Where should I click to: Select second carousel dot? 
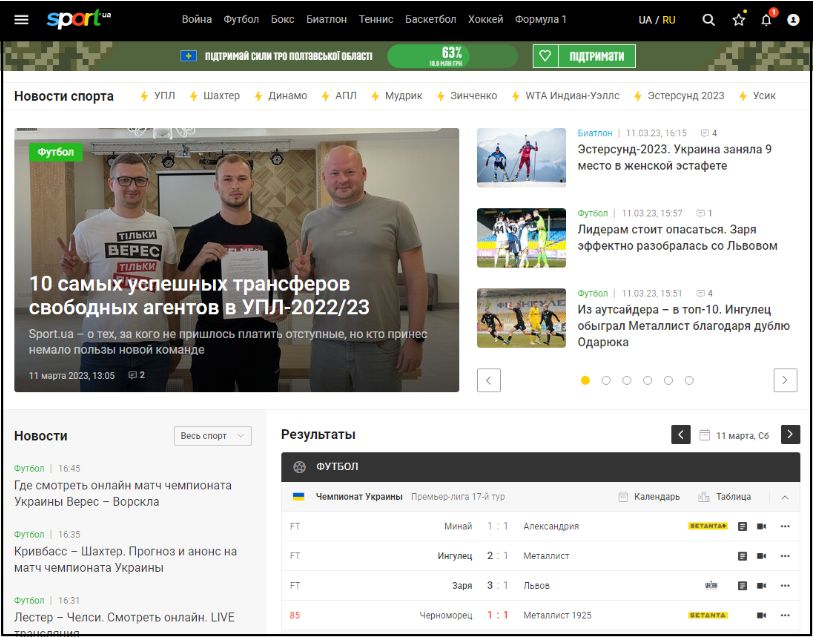pyautogui.click(x=606, y=380)
